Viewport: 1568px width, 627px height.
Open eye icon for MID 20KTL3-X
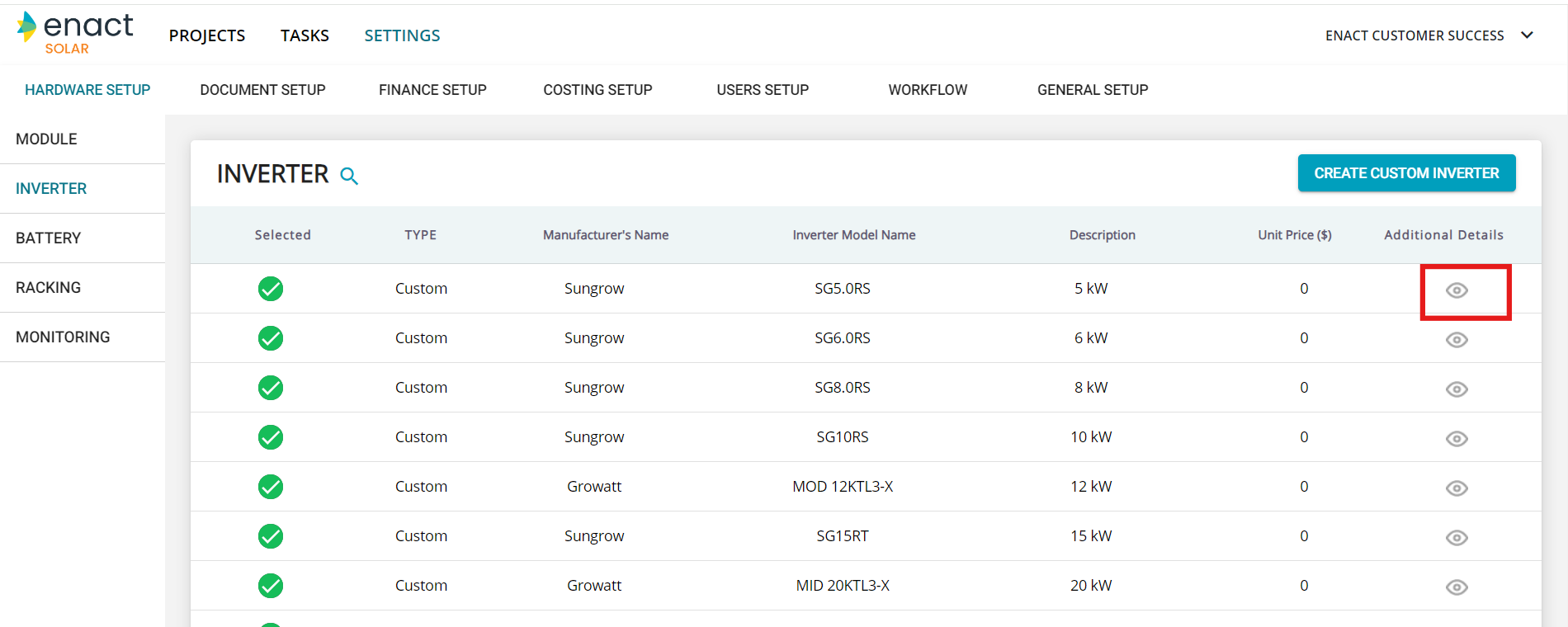(1457, 587)
